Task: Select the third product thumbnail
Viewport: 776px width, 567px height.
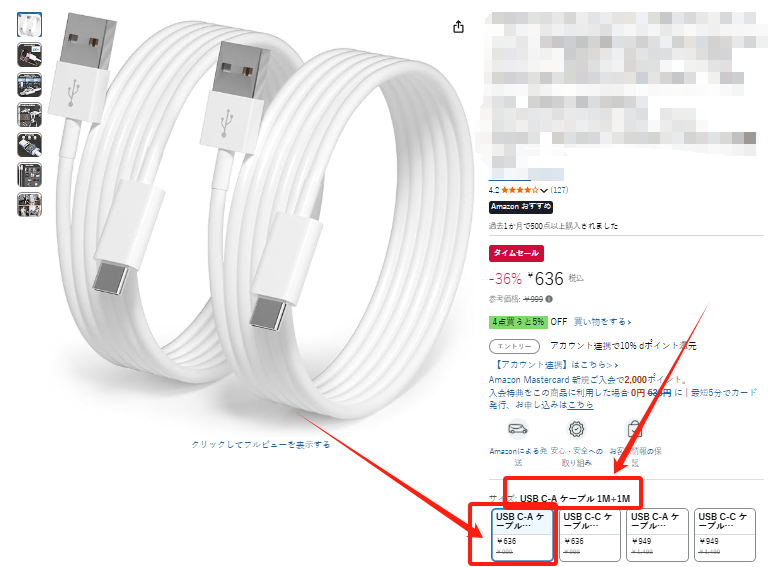Action: (x=30, y=85)
